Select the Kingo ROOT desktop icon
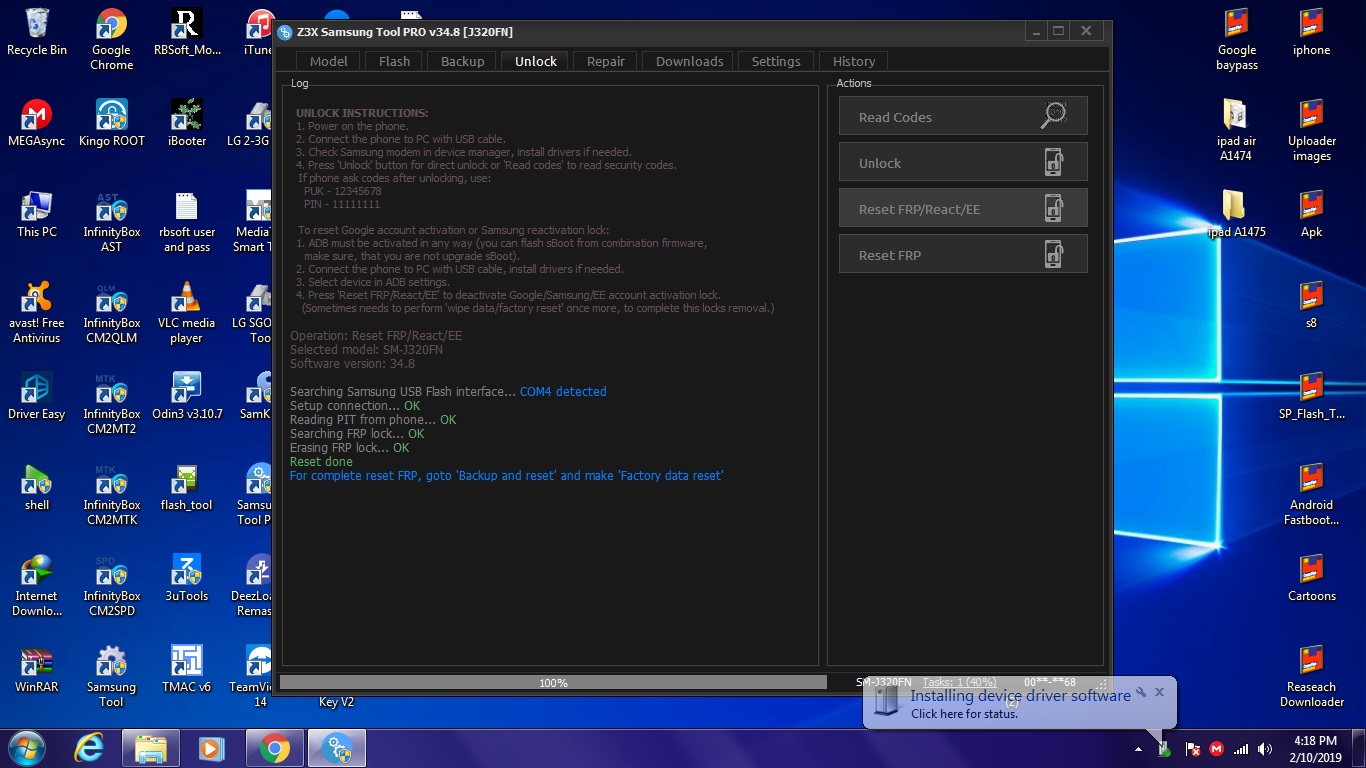This screenshot has height=768, width=1366. coord(111,123)
